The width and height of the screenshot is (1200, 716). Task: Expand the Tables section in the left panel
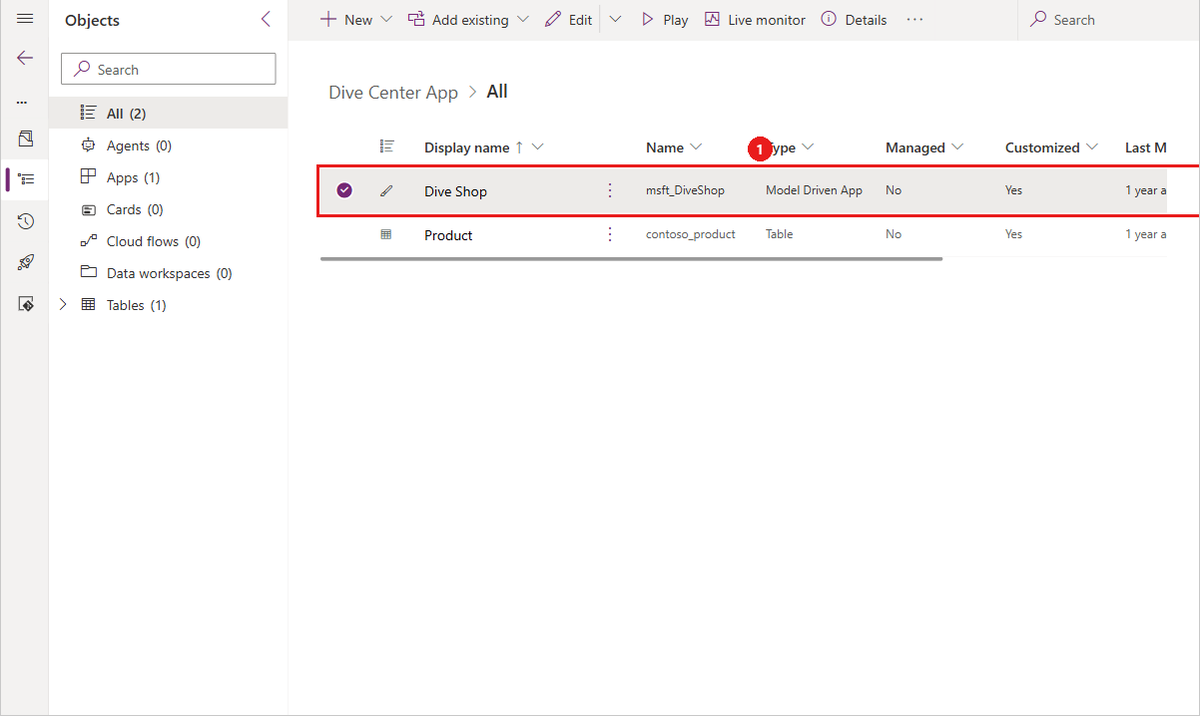62,304
